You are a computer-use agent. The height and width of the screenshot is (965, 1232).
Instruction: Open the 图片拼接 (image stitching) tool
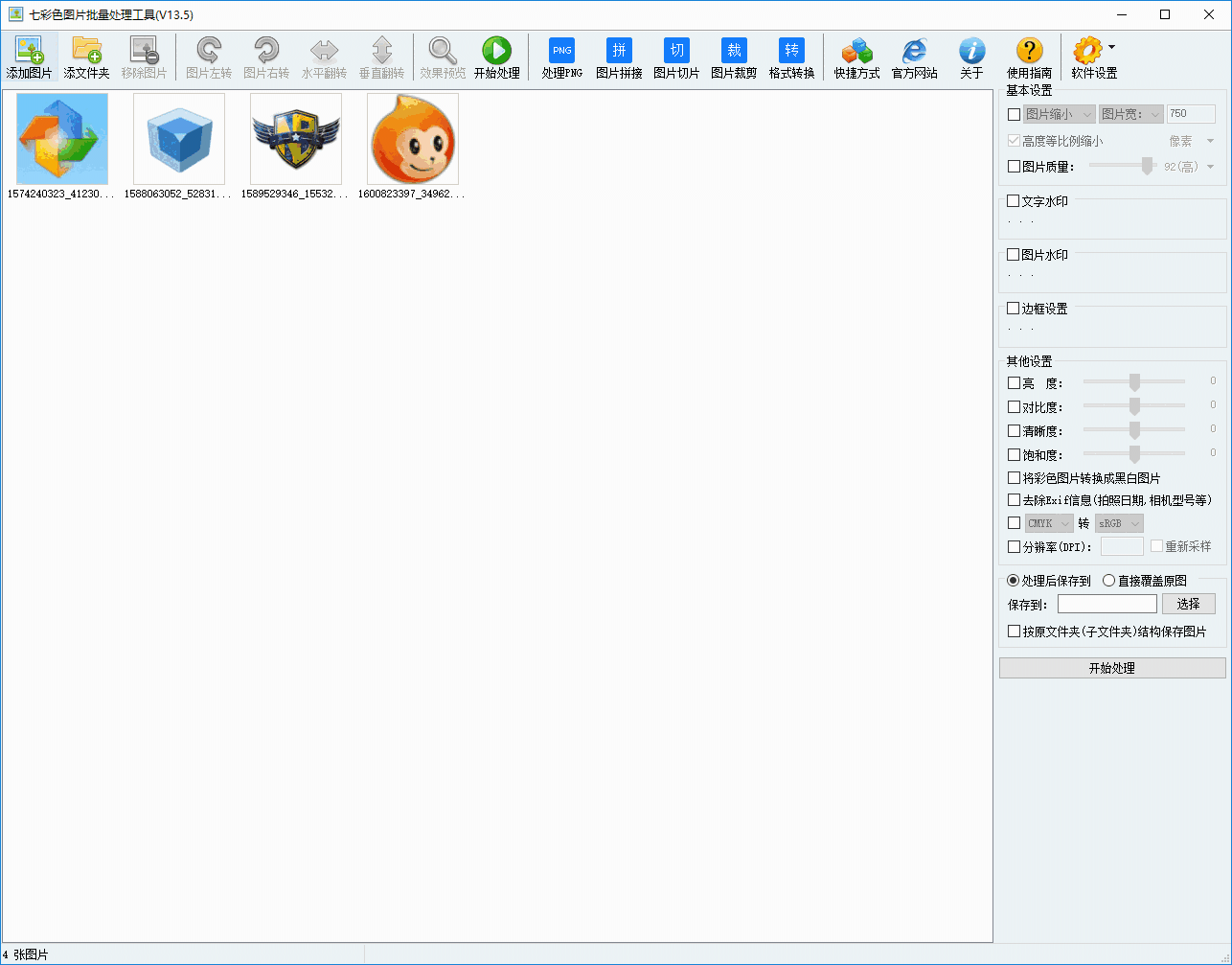click(x=619, y=57)
